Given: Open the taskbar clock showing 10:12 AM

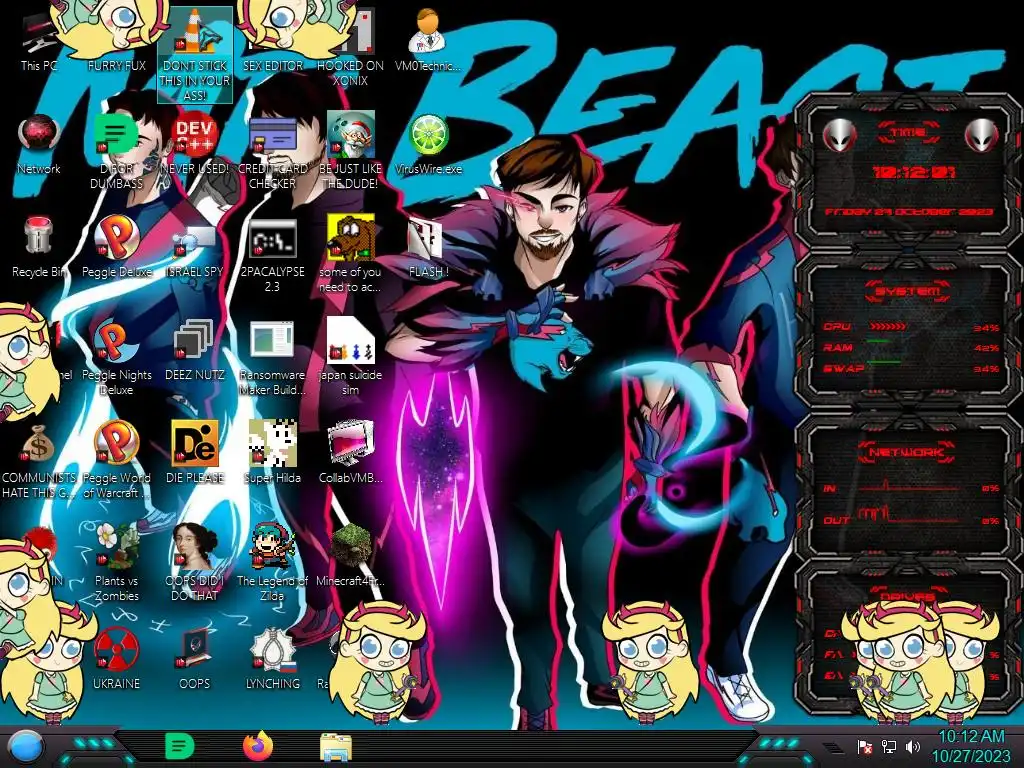Looking at the screenshot, I should (971, 746).
